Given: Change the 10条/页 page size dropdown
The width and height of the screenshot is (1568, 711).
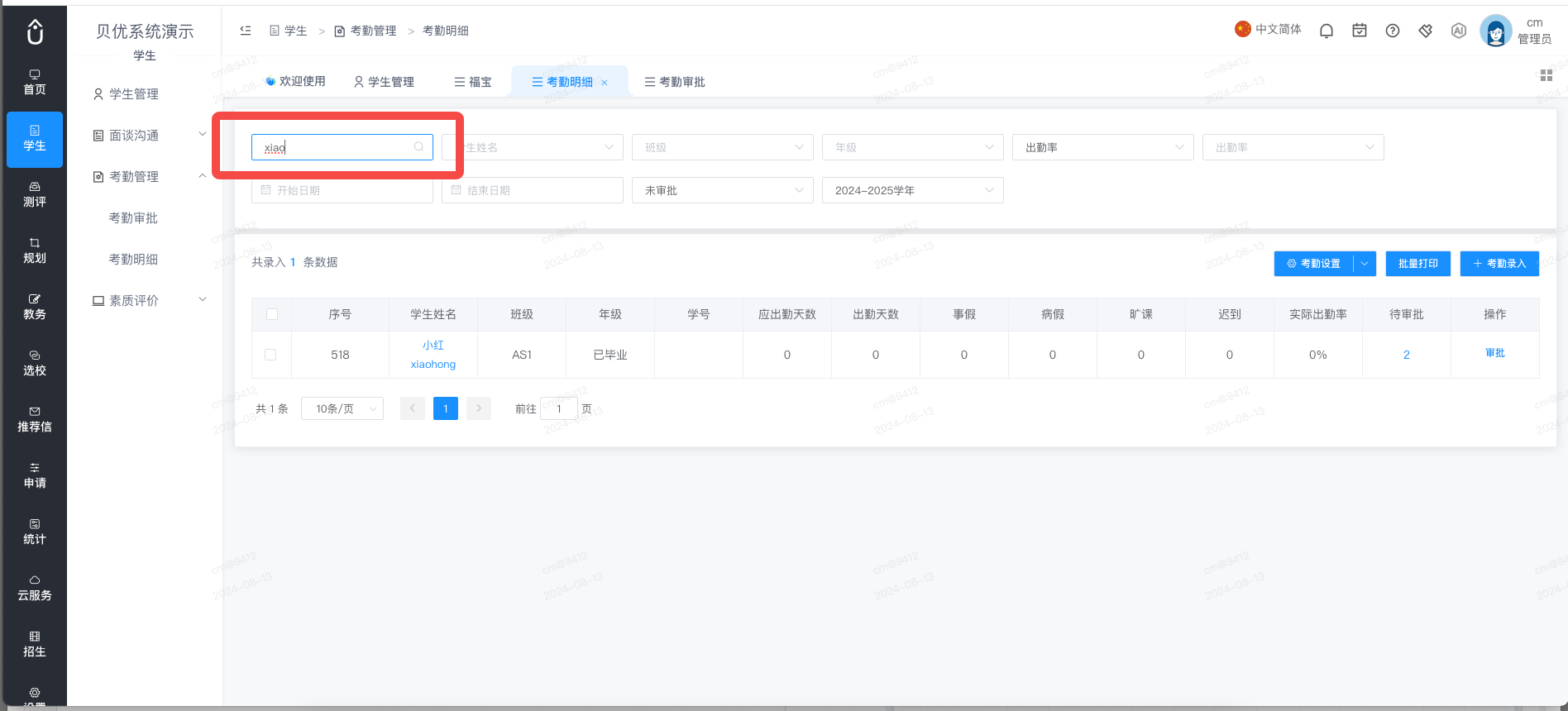Looking at the screenshot, I should click(342, 408).
